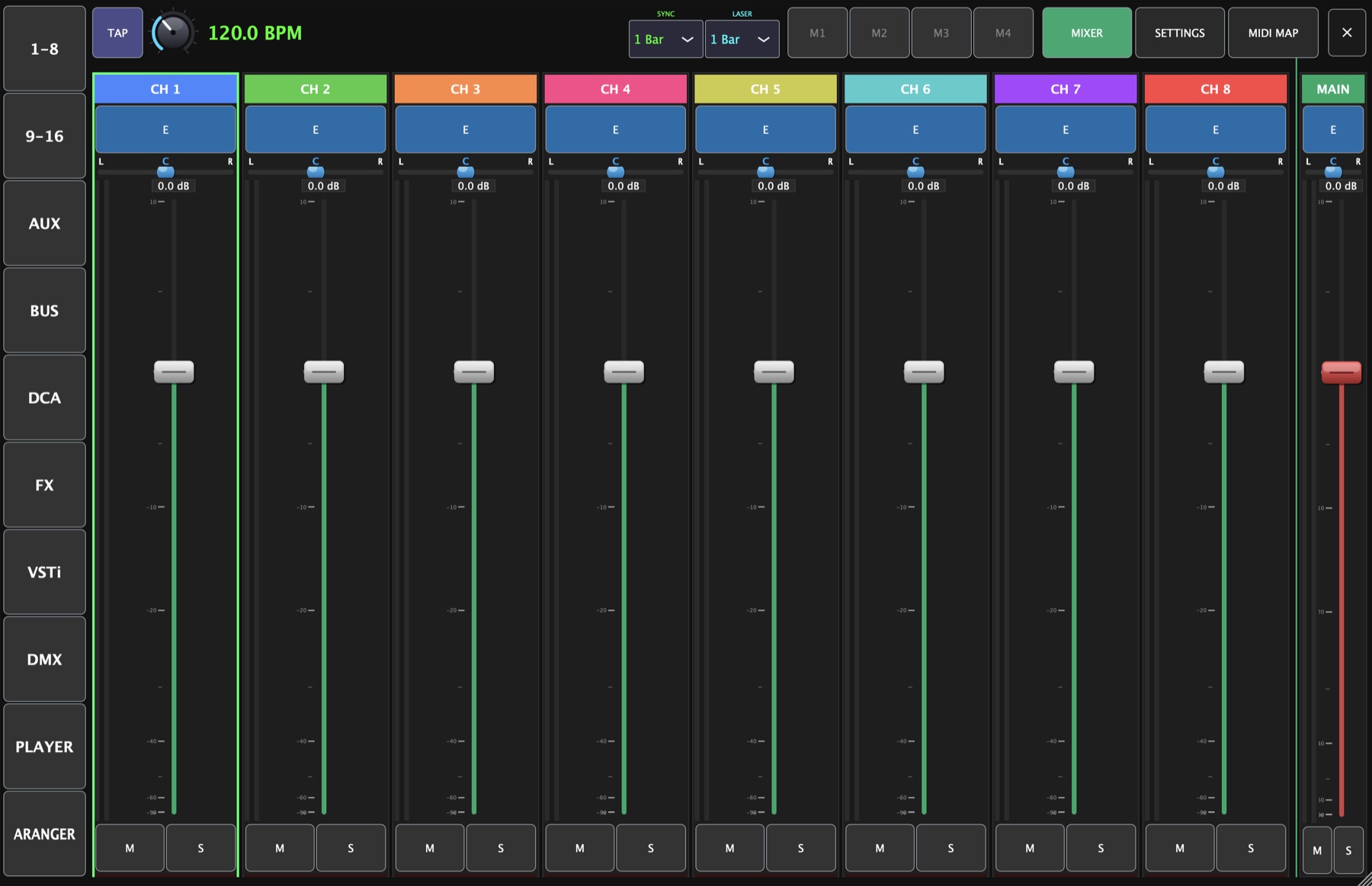Open CH 4 editor E button
Screen dimensions: 1372x886
[x=616, y=130]
